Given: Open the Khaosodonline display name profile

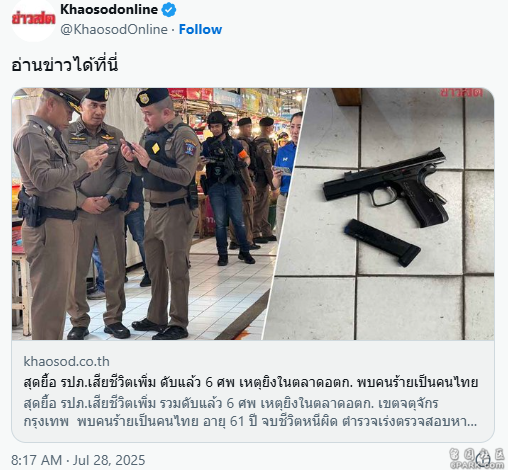Looking at the screenshot, I should pyautogui.click(x=109, y=10).
